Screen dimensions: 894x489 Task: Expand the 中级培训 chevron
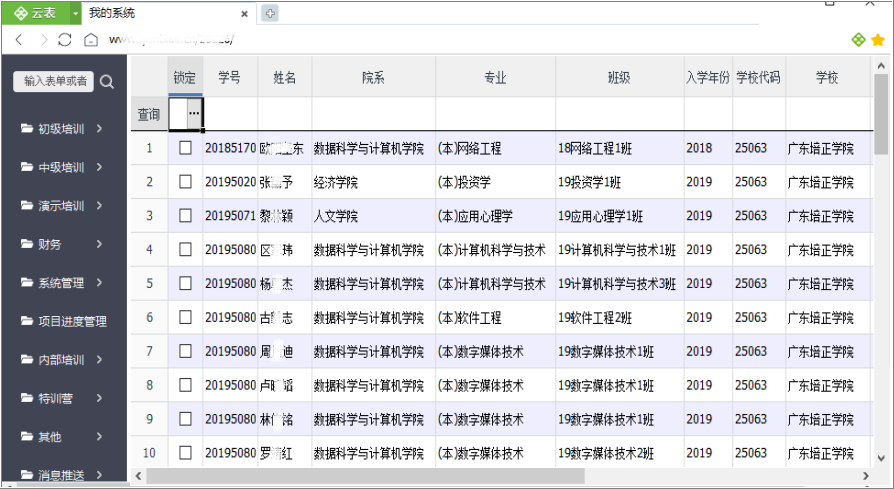(99, 167)
